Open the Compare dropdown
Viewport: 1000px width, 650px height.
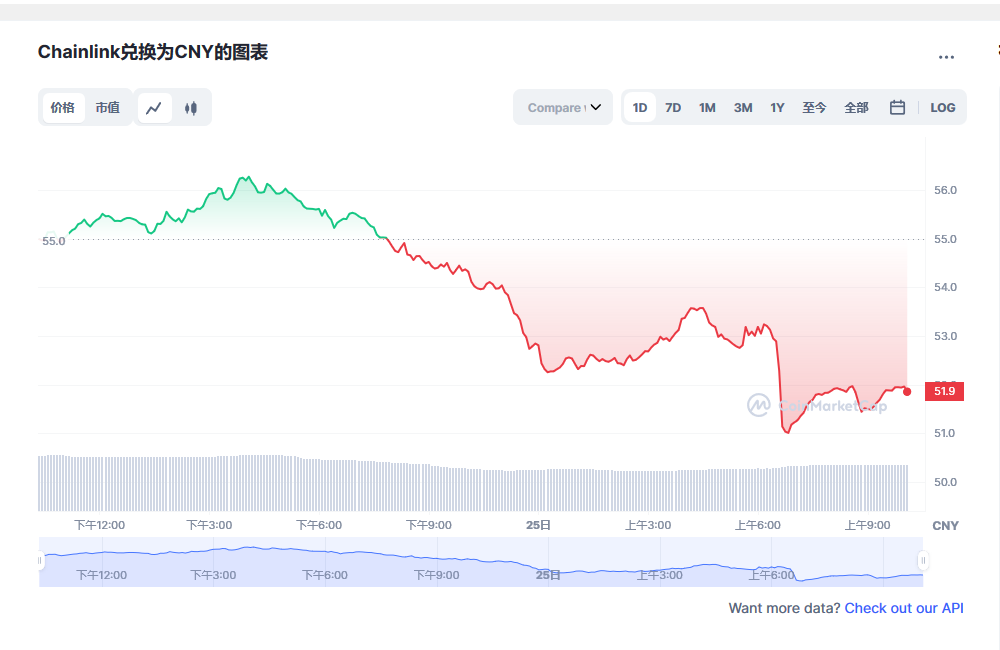tap(563, 107)
